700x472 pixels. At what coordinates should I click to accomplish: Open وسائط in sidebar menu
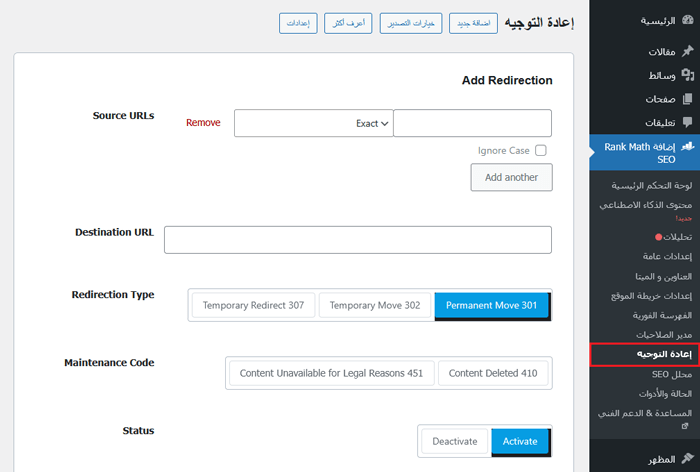[662, 75]
